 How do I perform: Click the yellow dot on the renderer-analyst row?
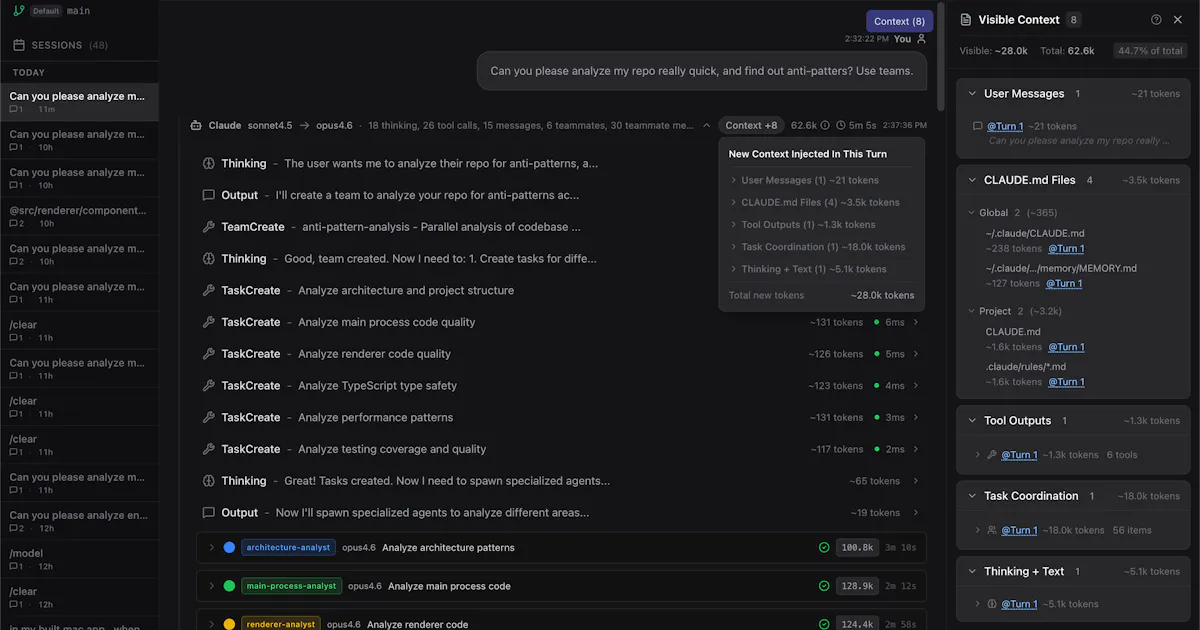pyautogui.click(x=229, y=624)
